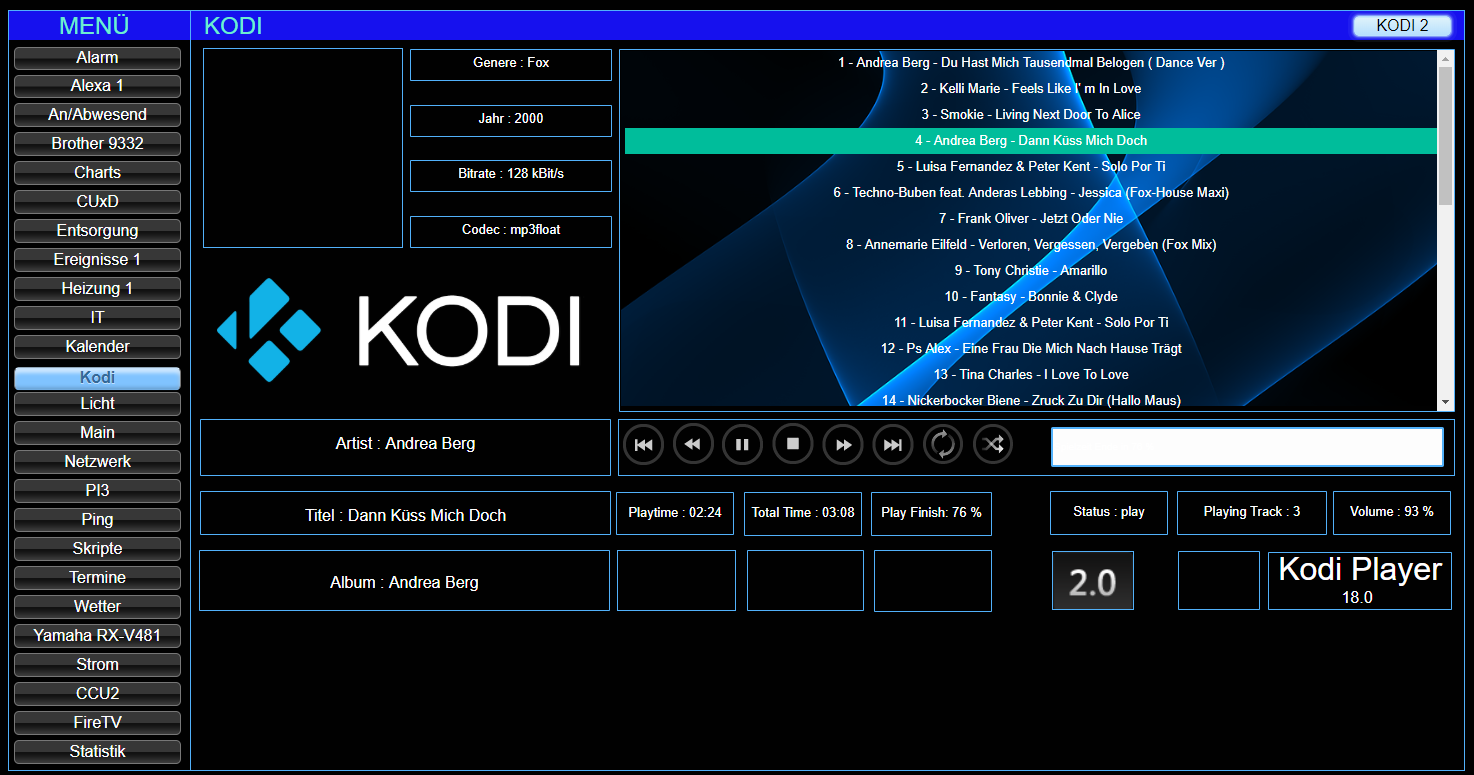This screenshot has width=1474, height=775.
Task: Play track 11 Solo Por Ti
Action: (x=1031, y=323)
